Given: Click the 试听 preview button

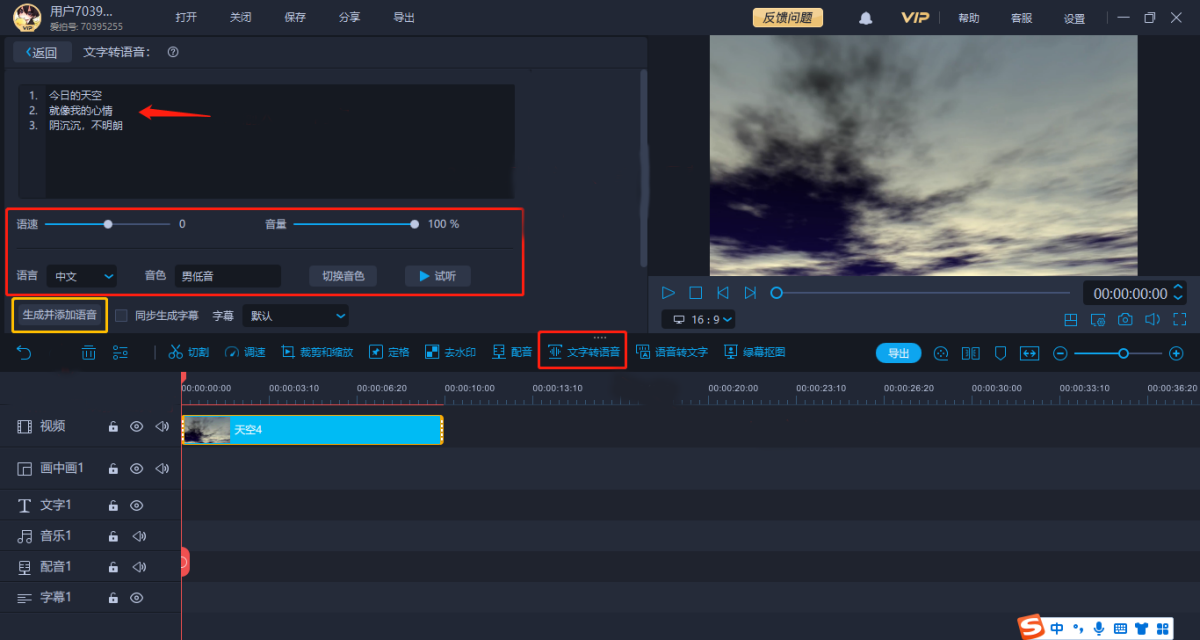Looking at the screenshot, I should [437, 276].
